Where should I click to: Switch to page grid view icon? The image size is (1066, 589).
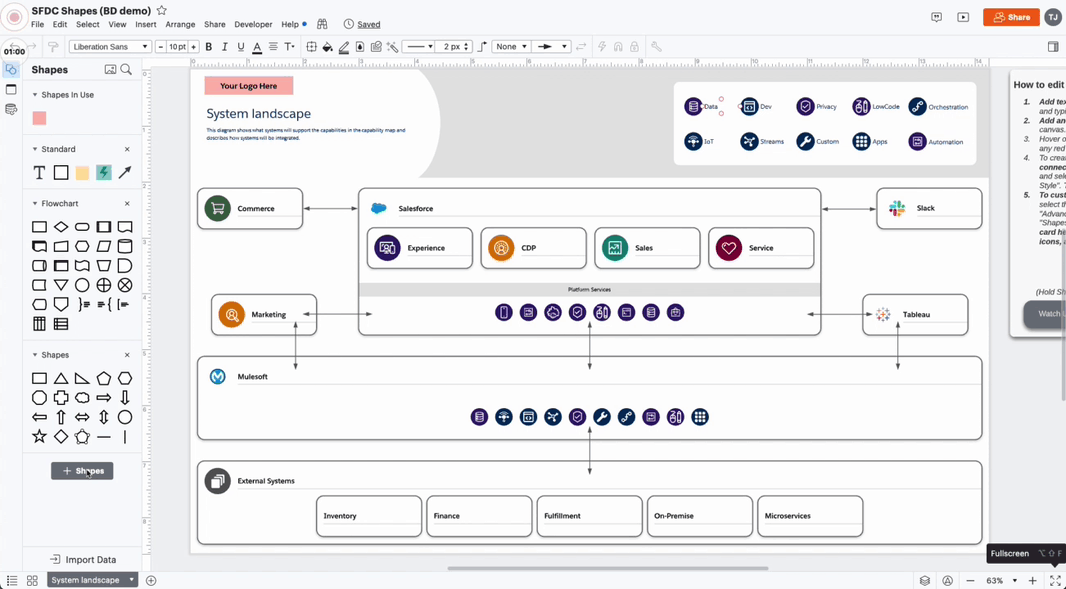coord(32,581)
